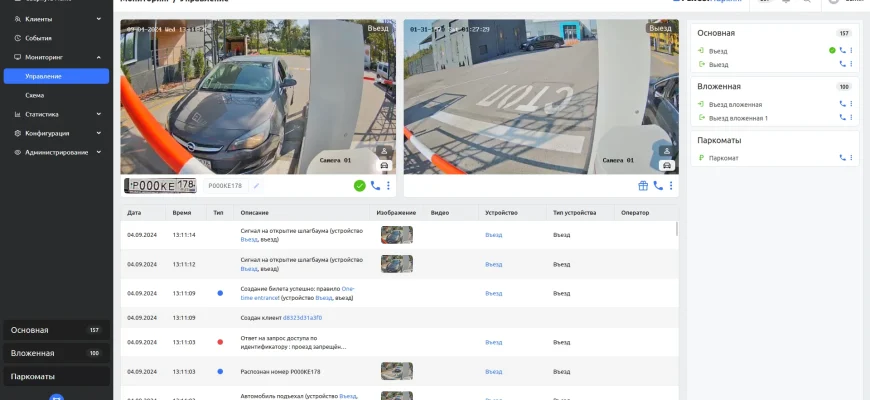
Task: Open three-dot menu for Въезд вложенная
Action: [x=851, y=104]
